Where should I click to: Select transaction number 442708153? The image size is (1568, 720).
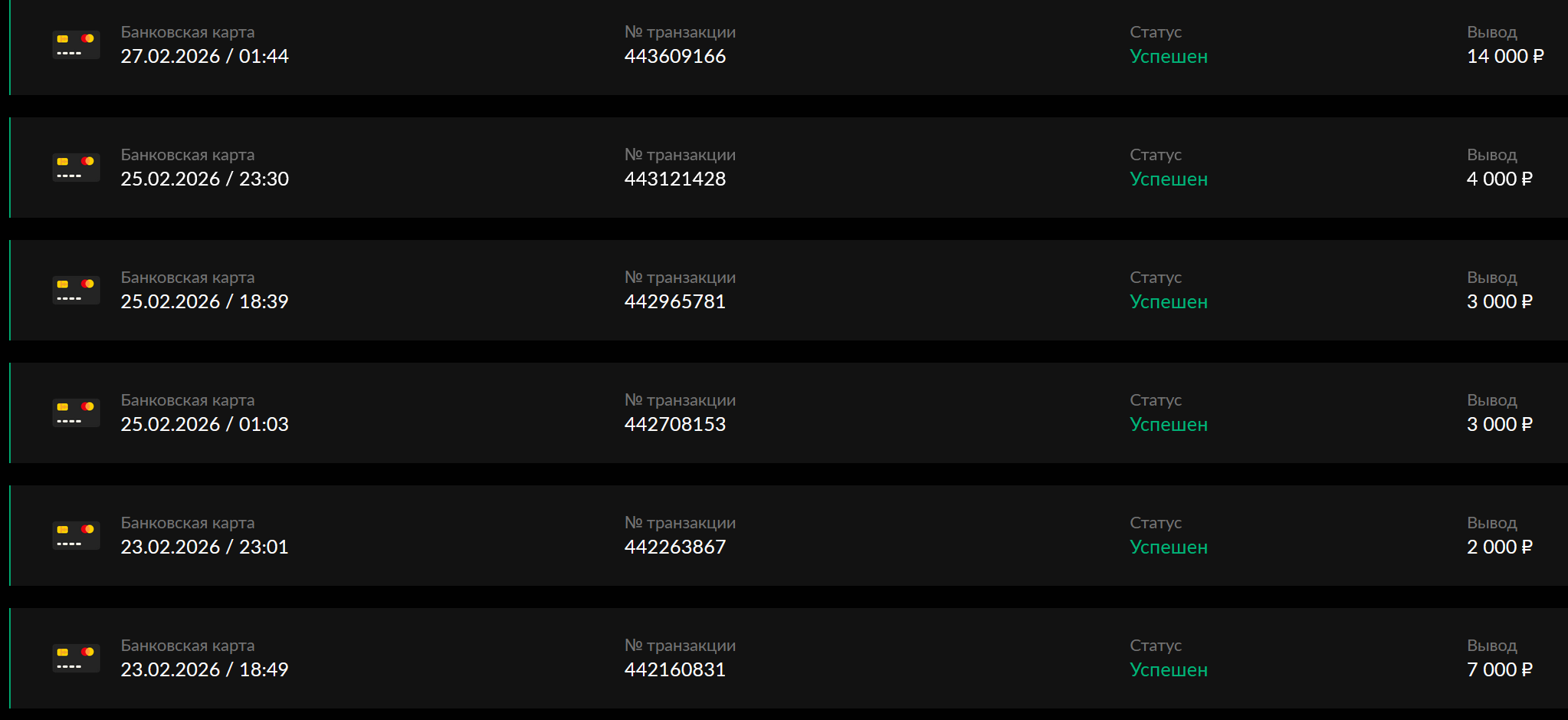[674, 425]
